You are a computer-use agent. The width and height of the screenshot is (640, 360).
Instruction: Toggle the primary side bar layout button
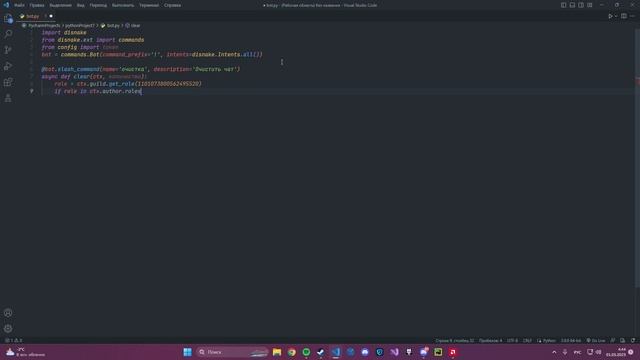click(x=563, y=5)
